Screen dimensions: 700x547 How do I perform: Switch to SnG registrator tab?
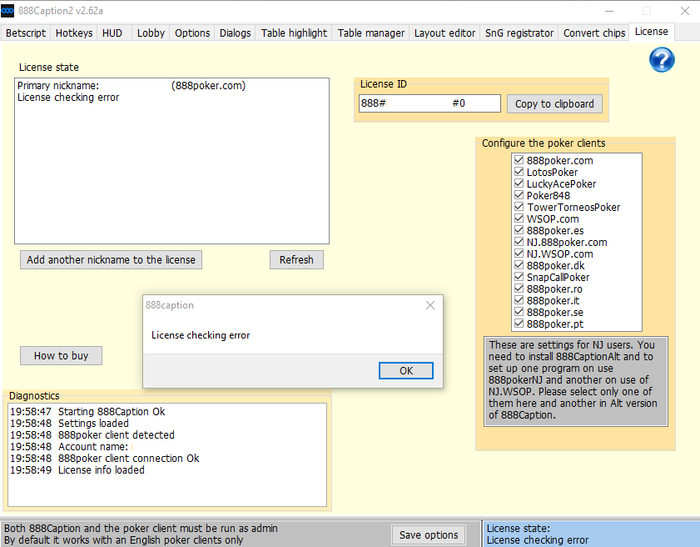coord(519,33)
